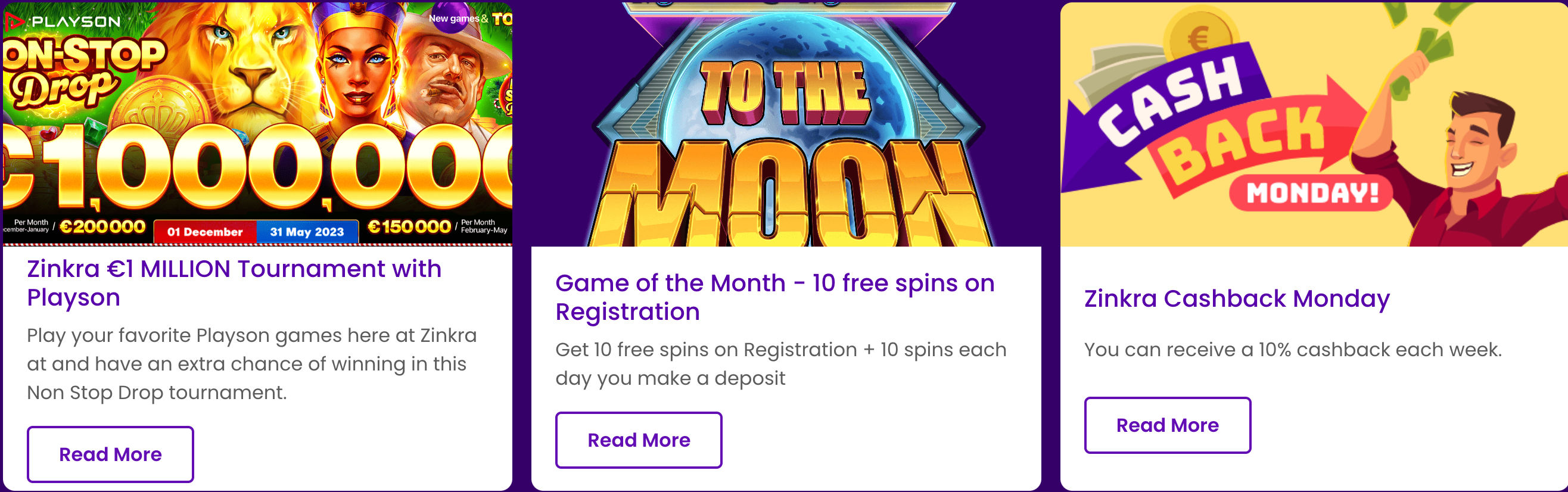
Task: Click the red 01 December date label
Action: 204,231
